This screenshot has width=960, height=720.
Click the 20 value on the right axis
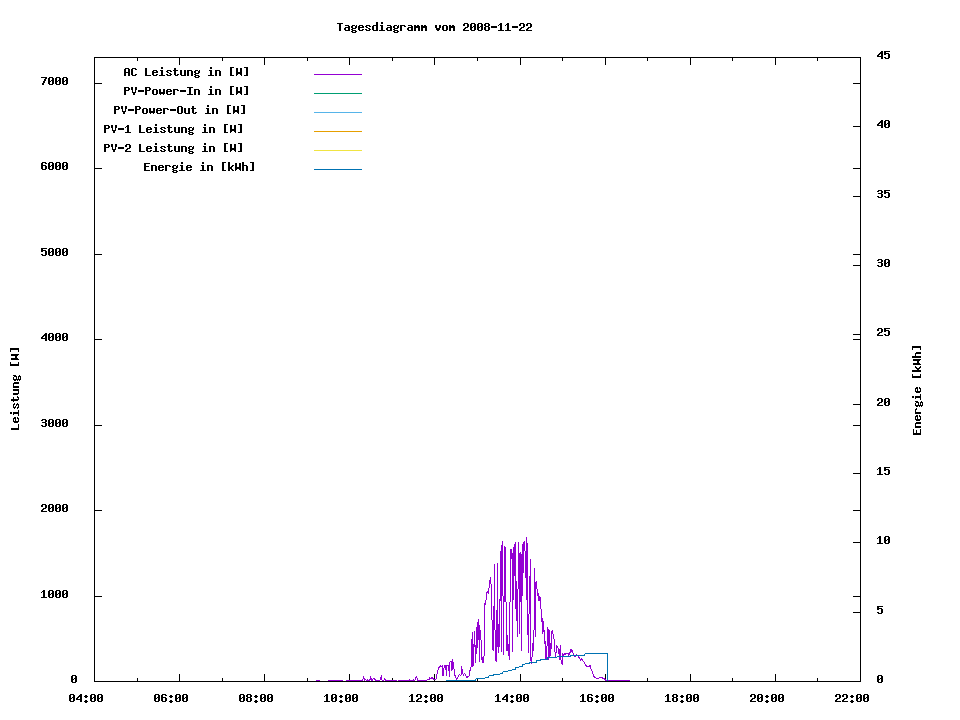point(883,403)
